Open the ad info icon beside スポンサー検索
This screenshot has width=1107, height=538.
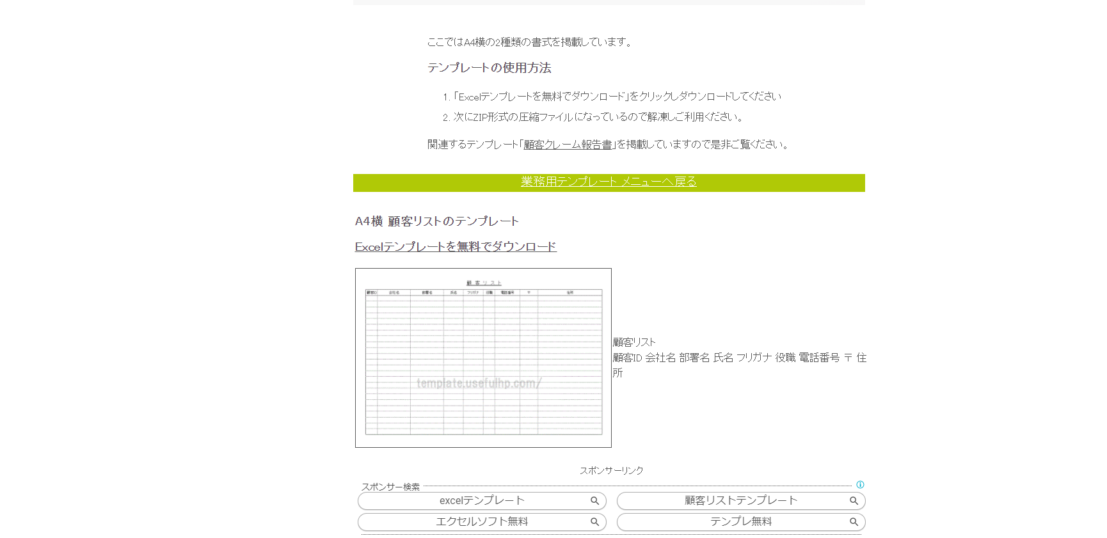860,484
